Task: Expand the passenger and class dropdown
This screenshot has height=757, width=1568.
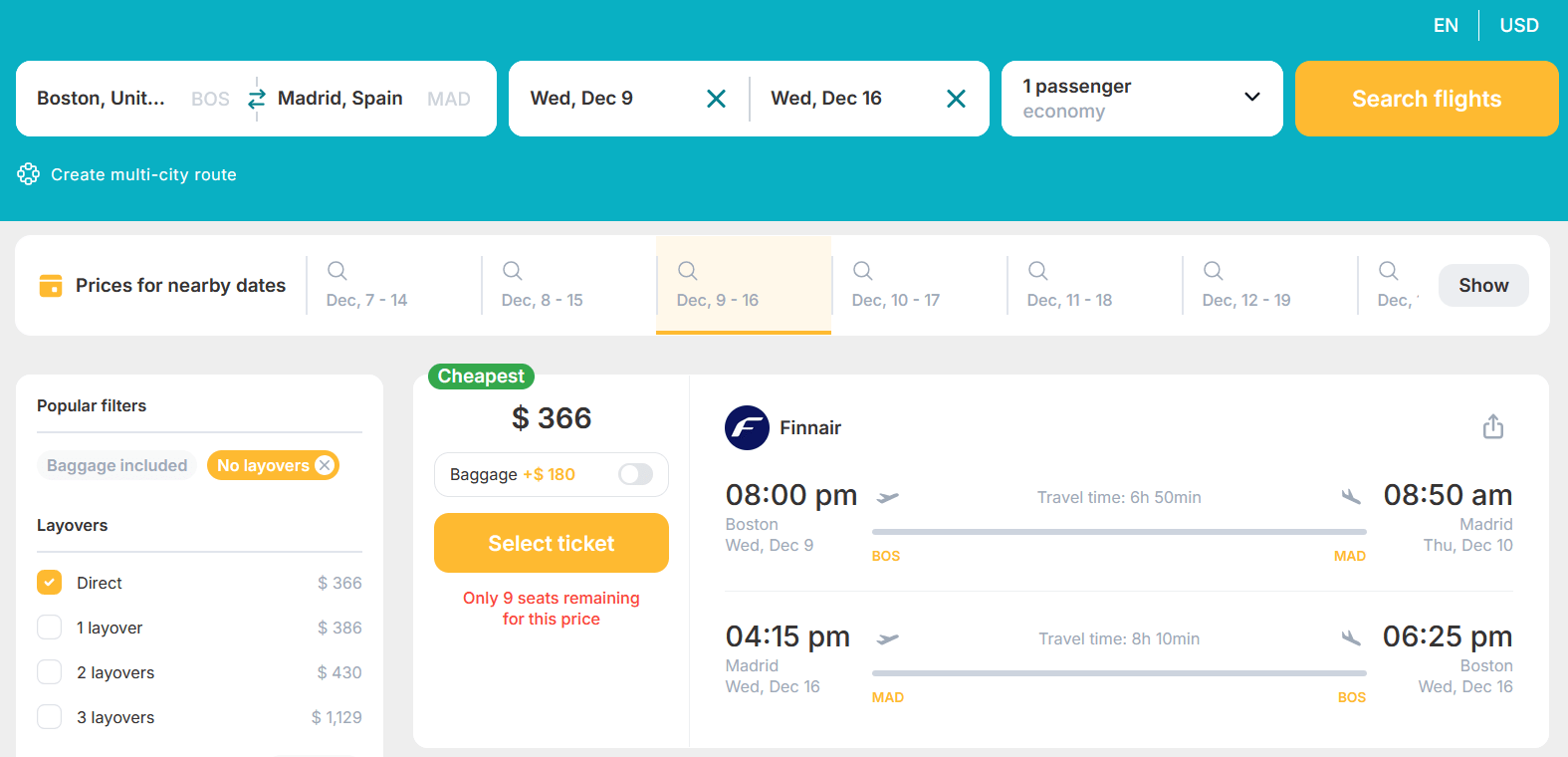Action: click(1142, 99)
